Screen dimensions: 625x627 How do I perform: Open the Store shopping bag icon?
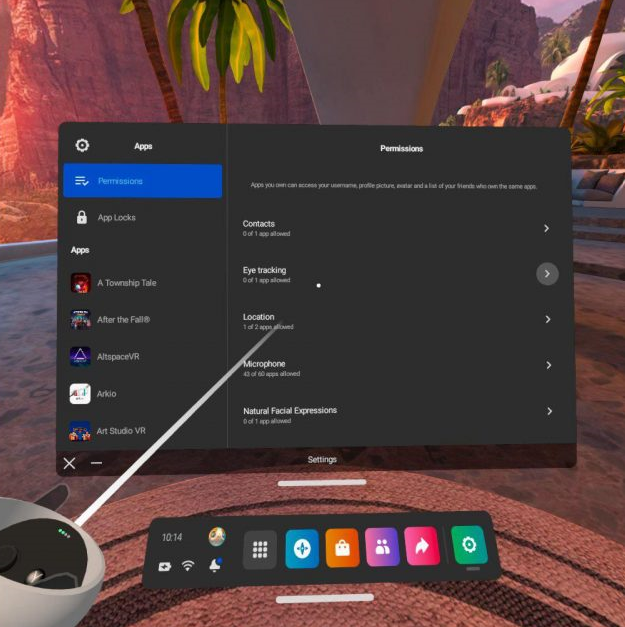[342, 548]
